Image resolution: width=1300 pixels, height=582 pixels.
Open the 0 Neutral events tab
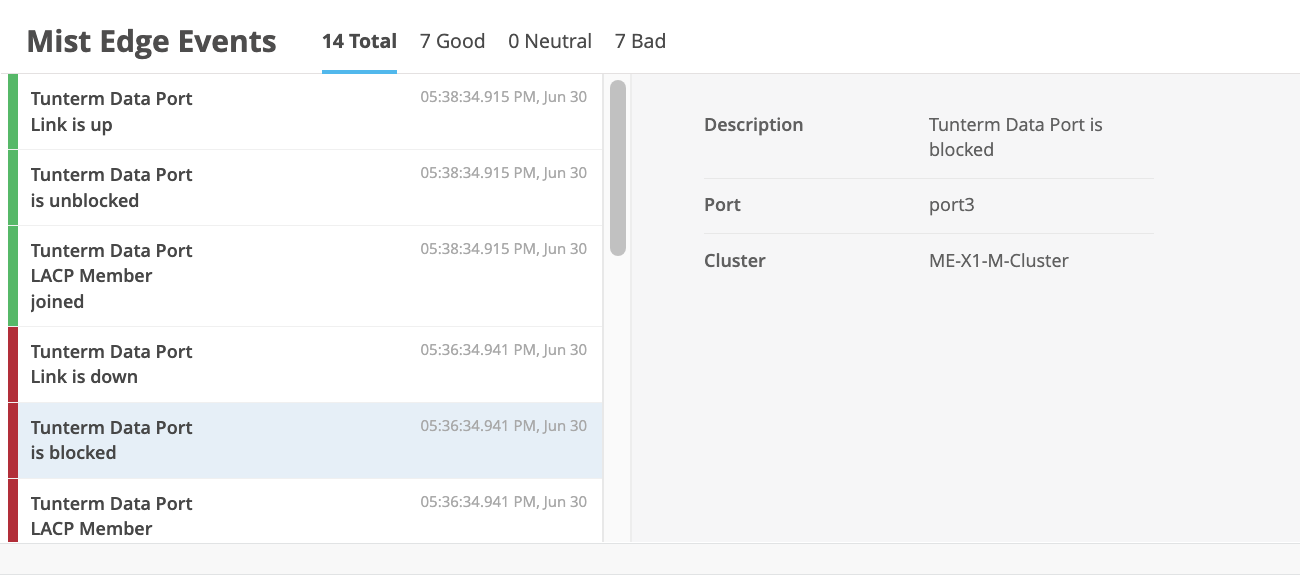point(549,41)
